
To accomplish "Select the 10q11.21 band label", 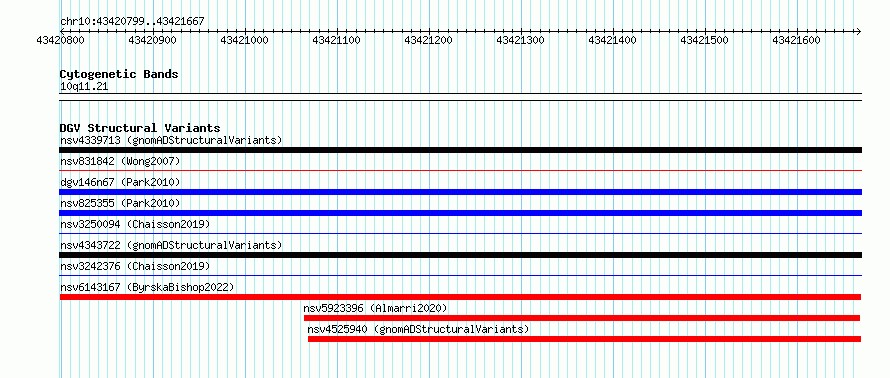I will (x=84, y=87).
